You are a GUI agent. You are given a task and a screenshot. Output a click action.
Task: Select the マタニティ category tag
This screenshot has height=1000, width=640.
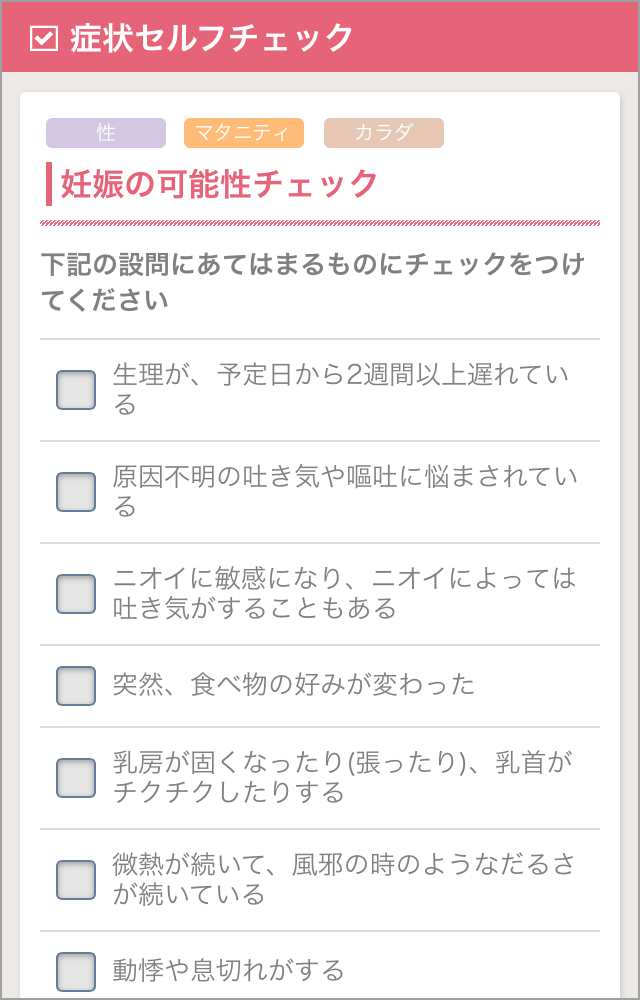tap(244, 133)
